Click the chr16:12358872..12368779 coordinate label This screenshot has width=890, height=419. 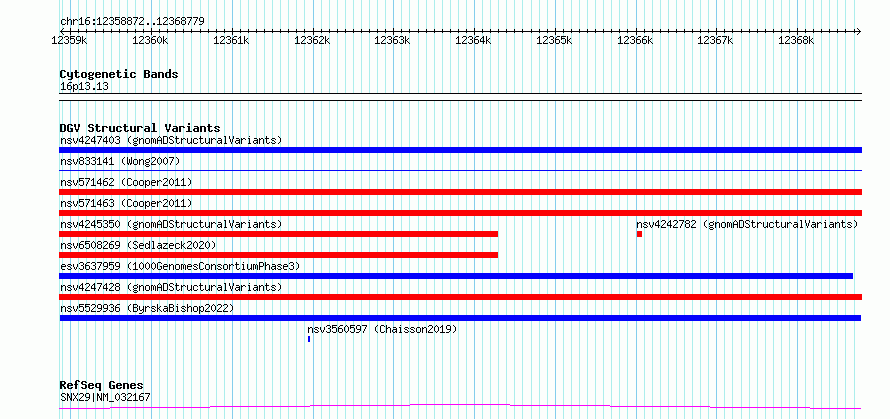point(132,22)
